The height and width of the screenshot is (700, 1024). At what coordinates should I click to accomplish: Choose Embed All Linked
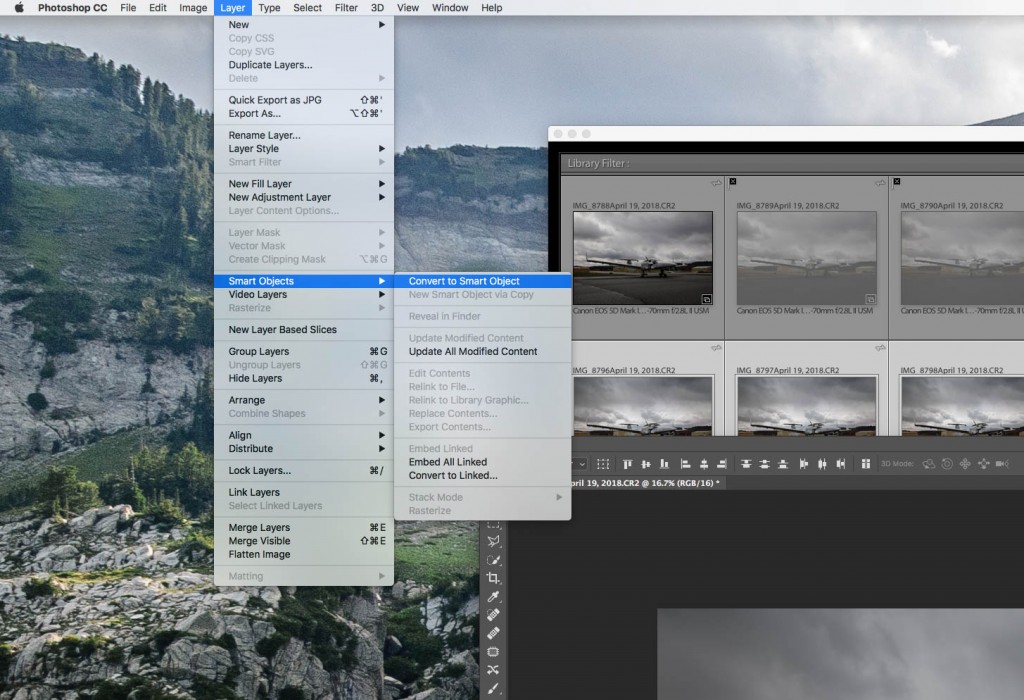click(x=483, y=462)
